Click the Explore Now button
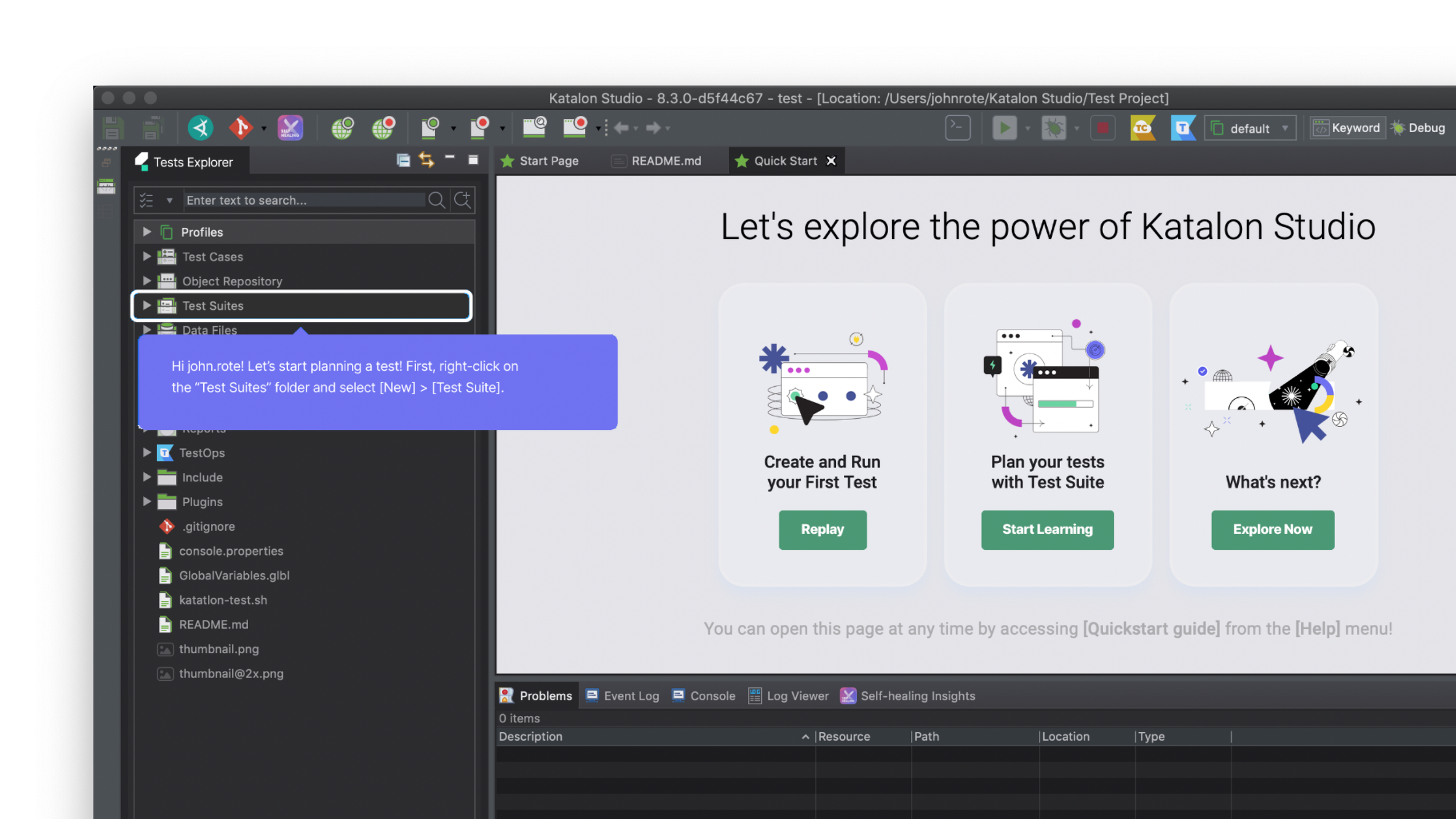 click(x=1273, y=529)
